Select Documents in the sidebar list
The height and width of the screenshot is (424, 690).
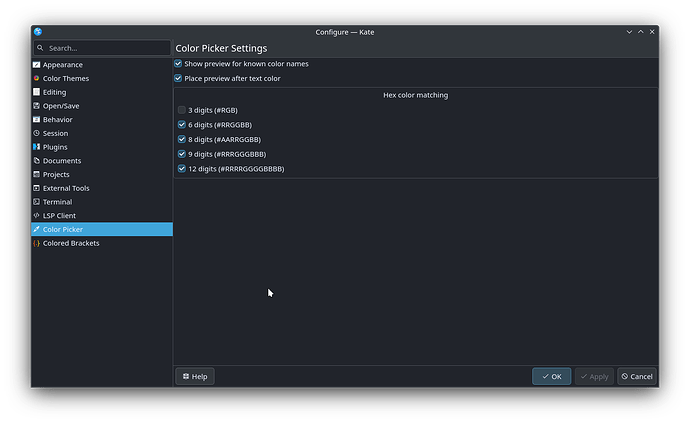[102, 161]
